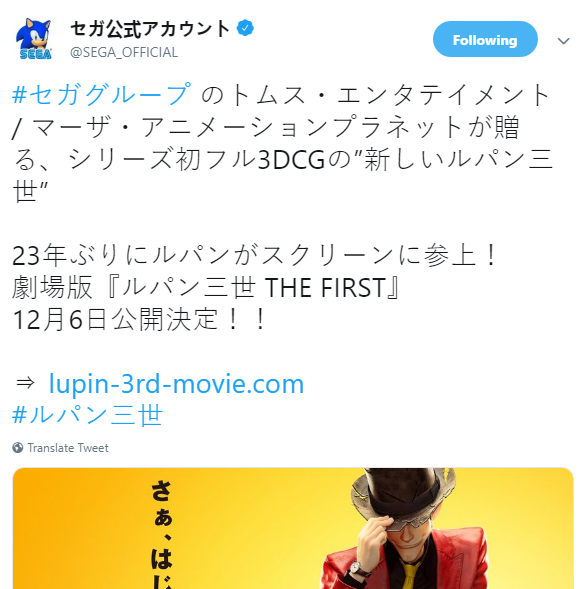Open the Lupin movie poster image

click(293, 528)
